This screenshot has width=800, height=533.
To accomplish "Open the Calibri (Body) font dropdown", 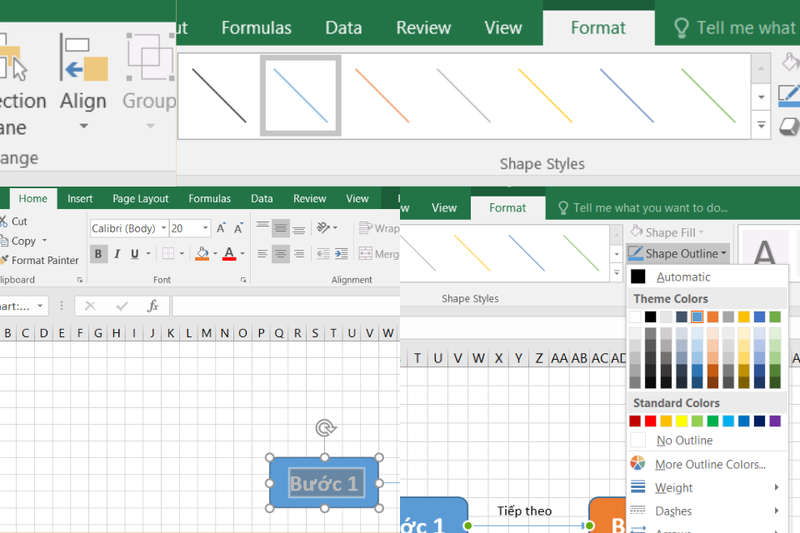I will pyautogui.click(x=164, y=228).
